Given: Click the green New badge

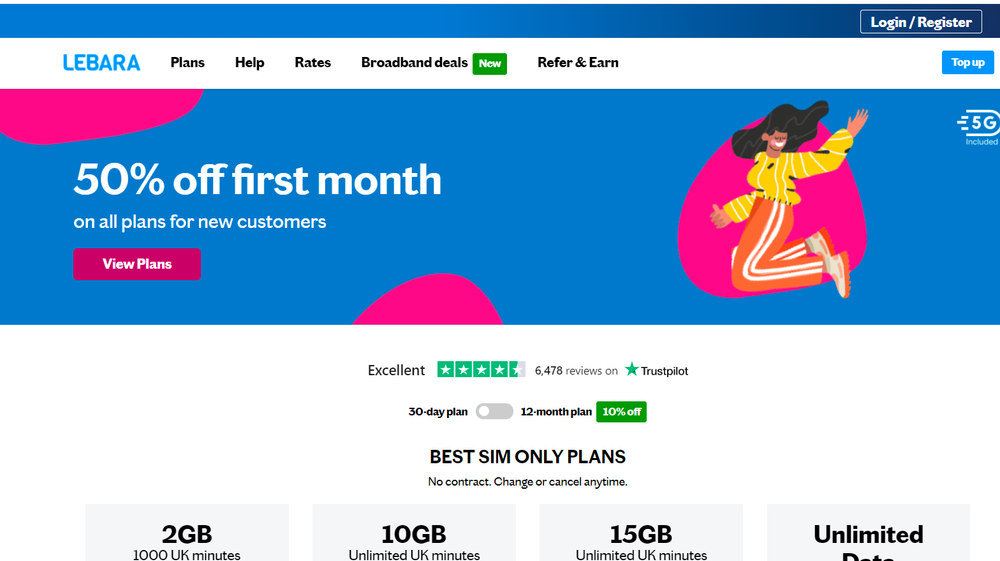Looking at the screenshot, I should tap(490, 63).
